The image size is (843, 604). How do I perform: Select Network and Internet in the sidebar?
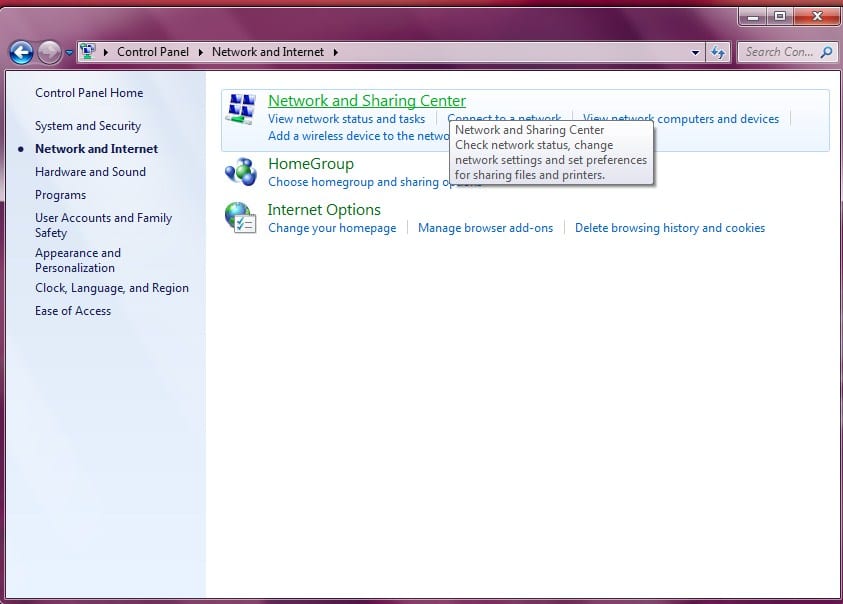[96, 149]
